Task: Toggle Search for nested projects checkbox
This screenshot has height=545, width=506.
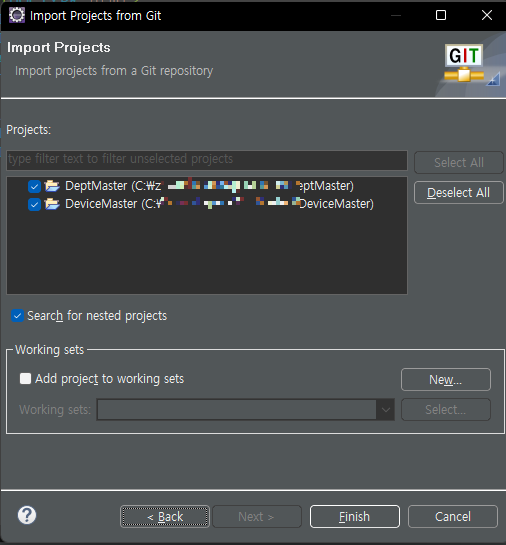Action: pyautogui.click(x=17, y=316)
